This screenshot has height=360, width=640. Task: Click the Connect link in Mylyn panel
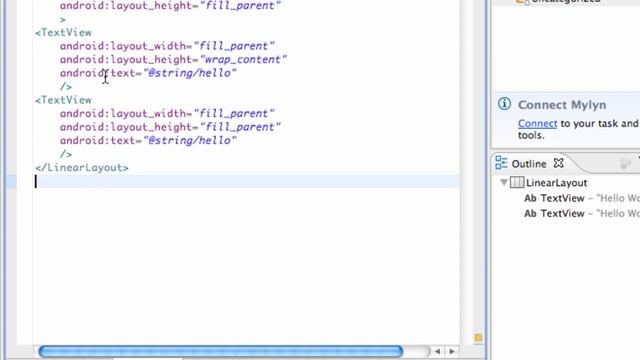tap(537, 123)
